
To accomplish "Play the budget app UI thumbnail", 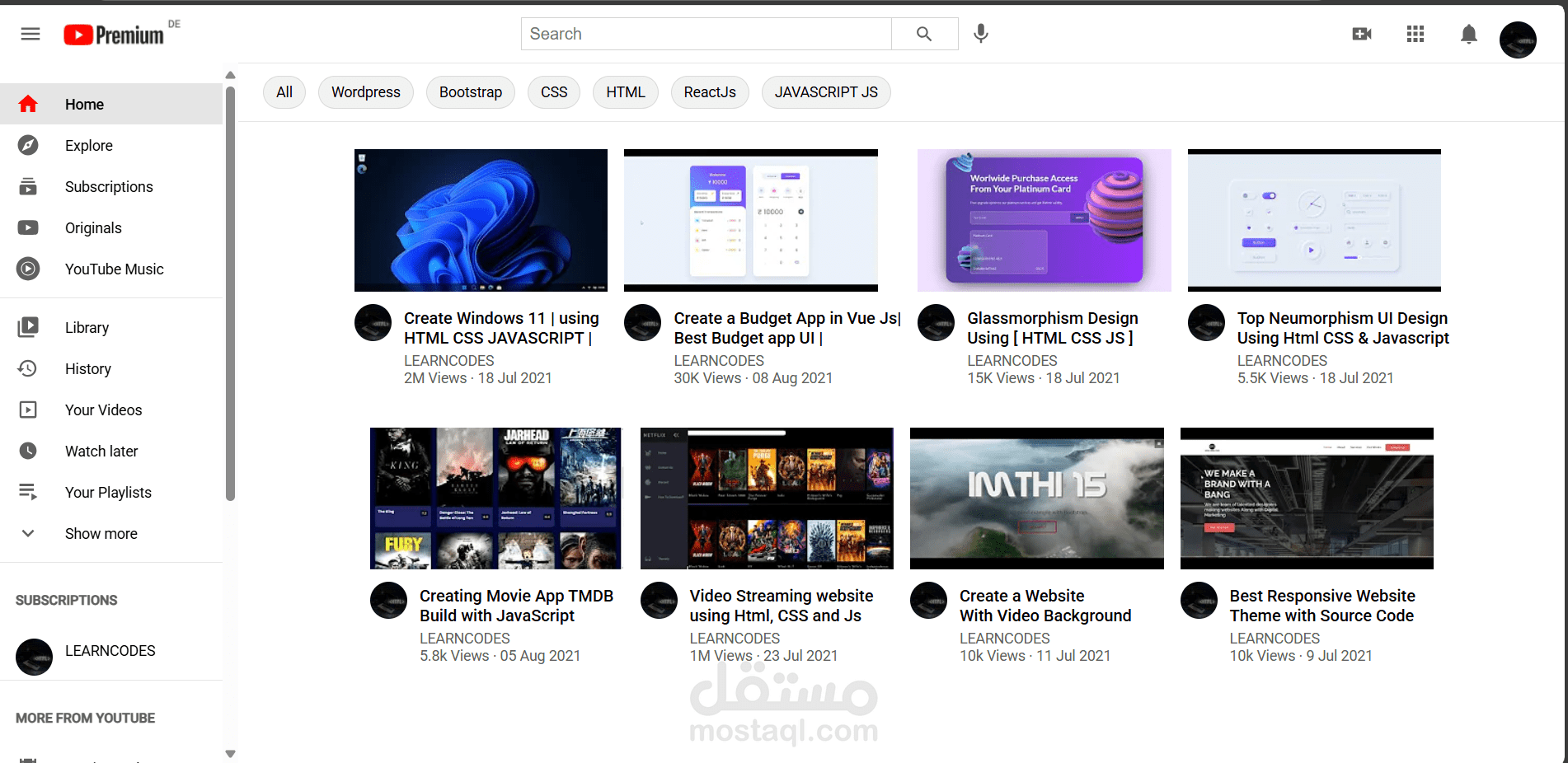I will click(751, 220).
